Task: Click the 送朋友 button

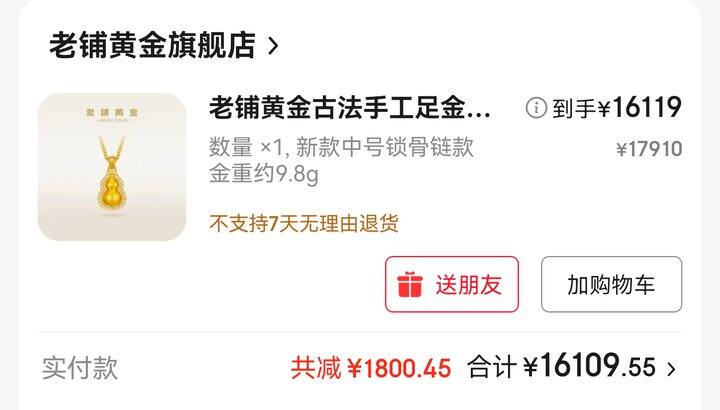Action: 452,284
